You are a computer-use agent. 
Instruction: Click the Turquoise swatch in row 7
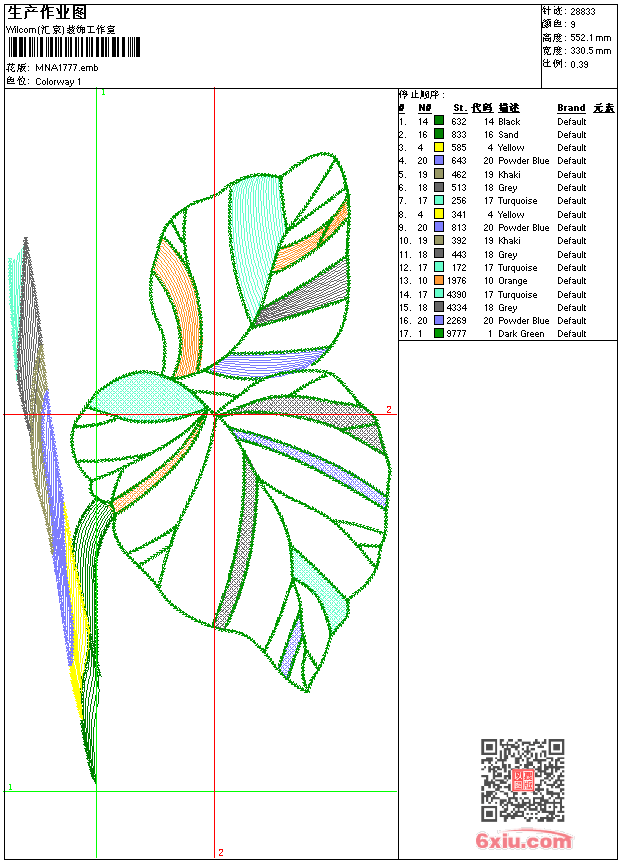(439, 201)
